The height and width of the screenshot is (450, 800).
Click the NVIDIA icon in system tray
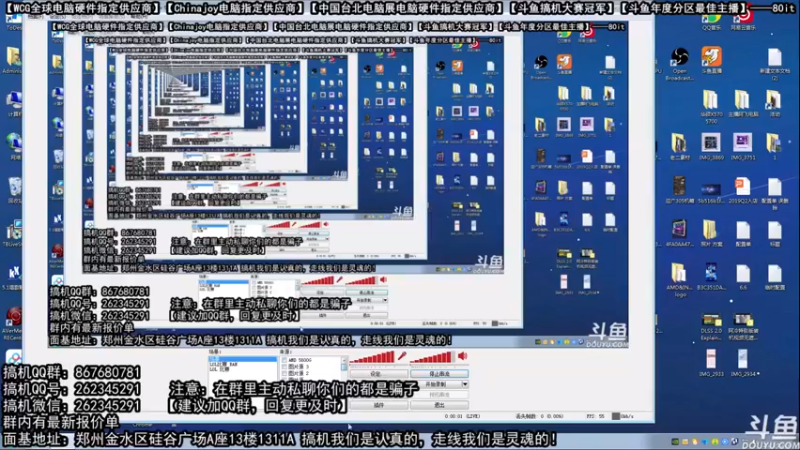click(x=675, y=442)
